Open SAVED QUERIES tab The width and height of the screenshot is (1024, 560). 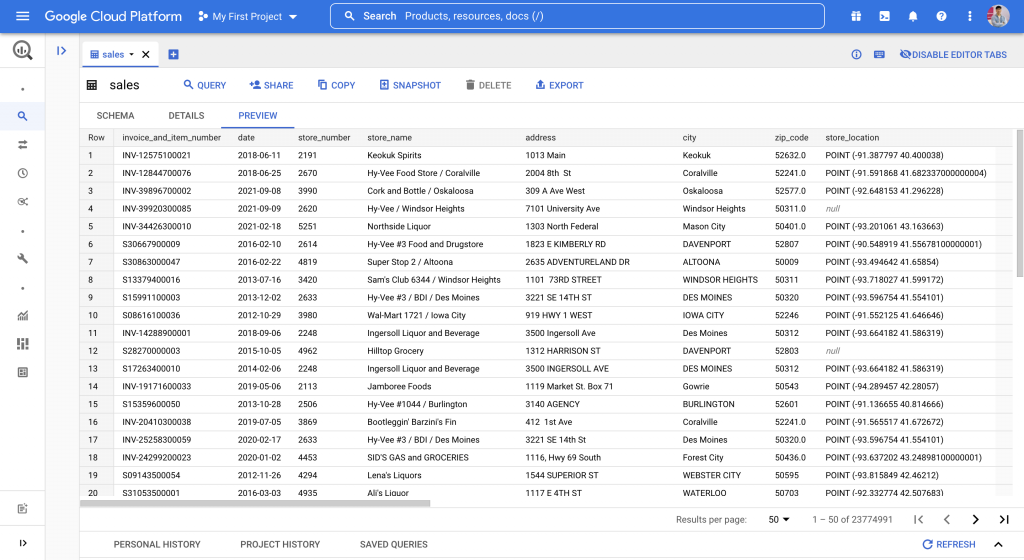tap(394, 544)
